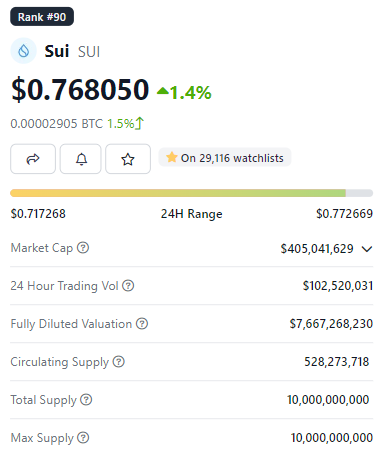Click the 24H high value $0.772669
The width and height of the screenshot is (385, 452).
pyautogui.click(x=344, y=214)
